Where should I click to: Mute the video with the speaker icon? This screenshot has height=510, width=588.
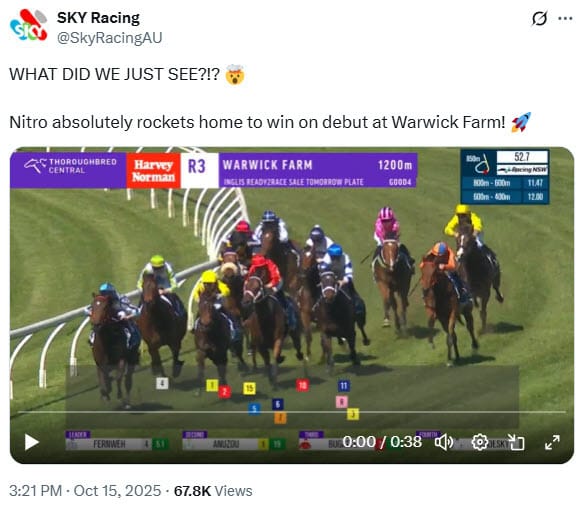click(444, 442)
